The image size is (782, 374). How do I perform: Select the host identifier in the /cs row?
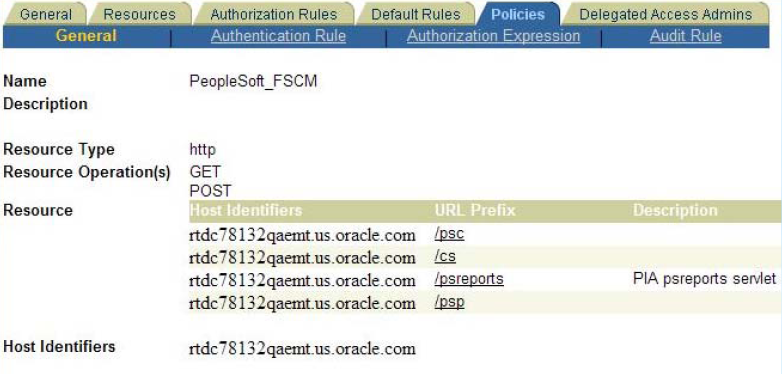[x=302, y=257]
